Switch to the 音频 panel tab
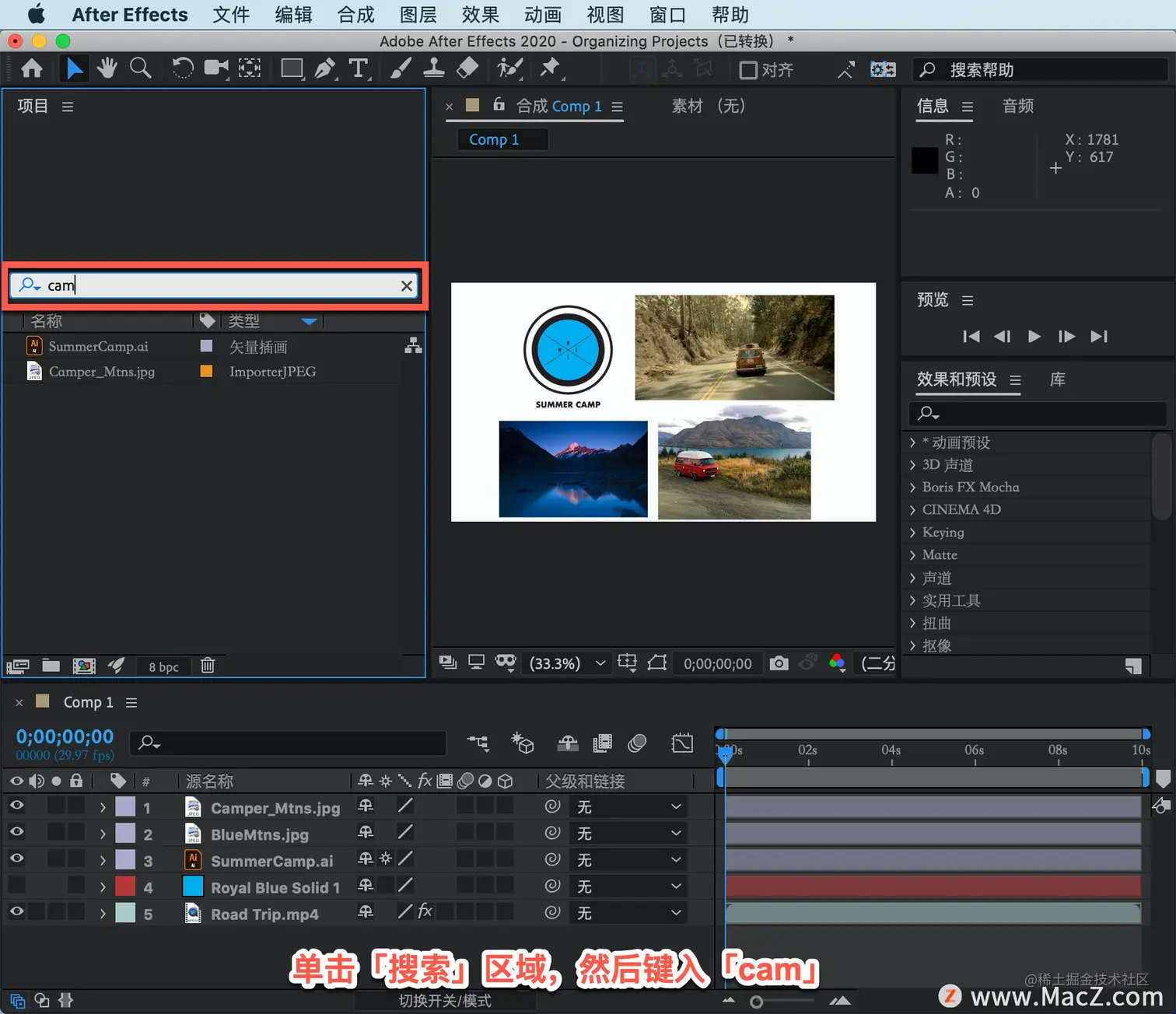 (x=1018, y=106)
